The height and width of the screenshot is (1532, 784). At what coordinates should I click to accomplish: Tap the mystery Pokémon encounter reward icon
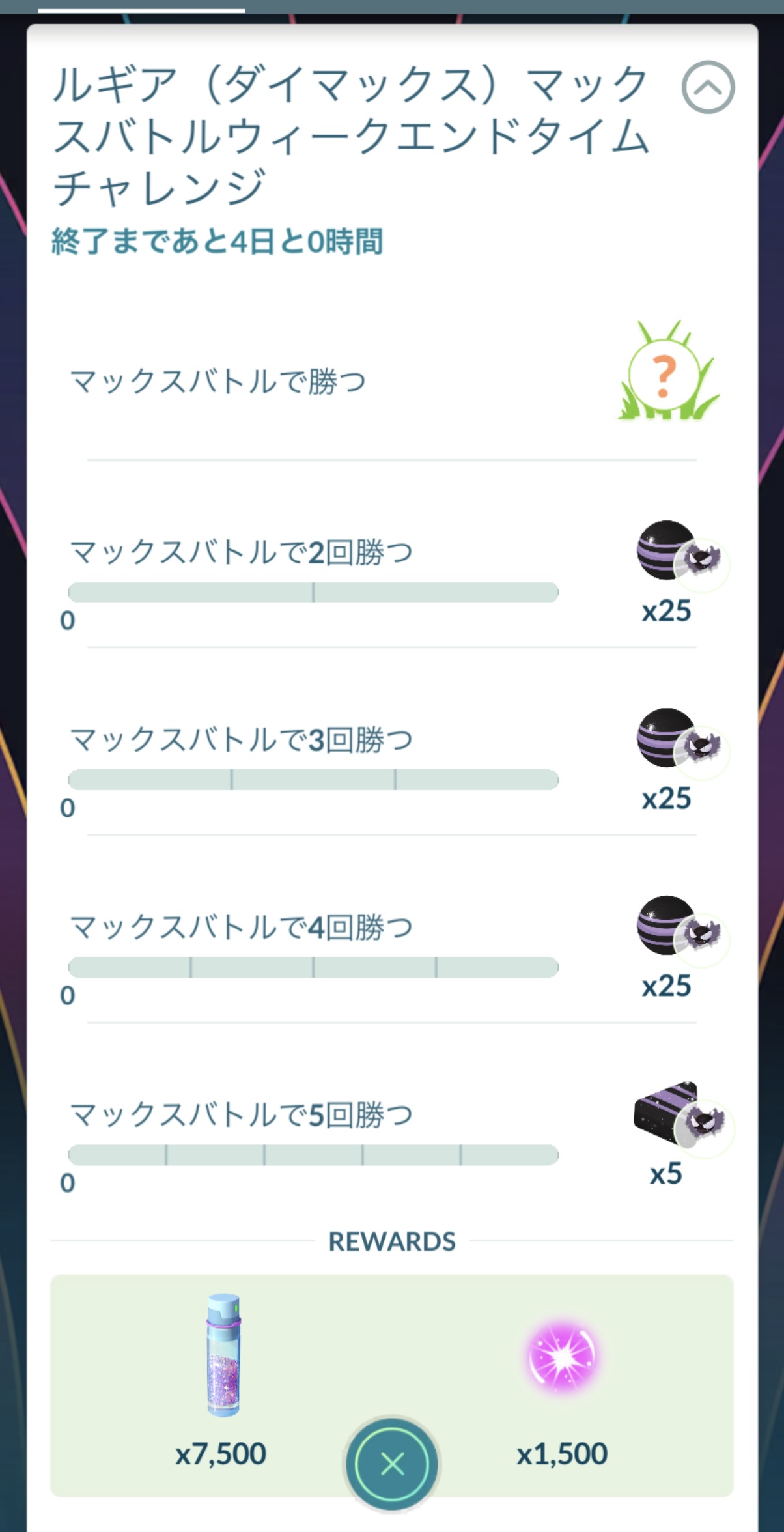tap(667, 373)
